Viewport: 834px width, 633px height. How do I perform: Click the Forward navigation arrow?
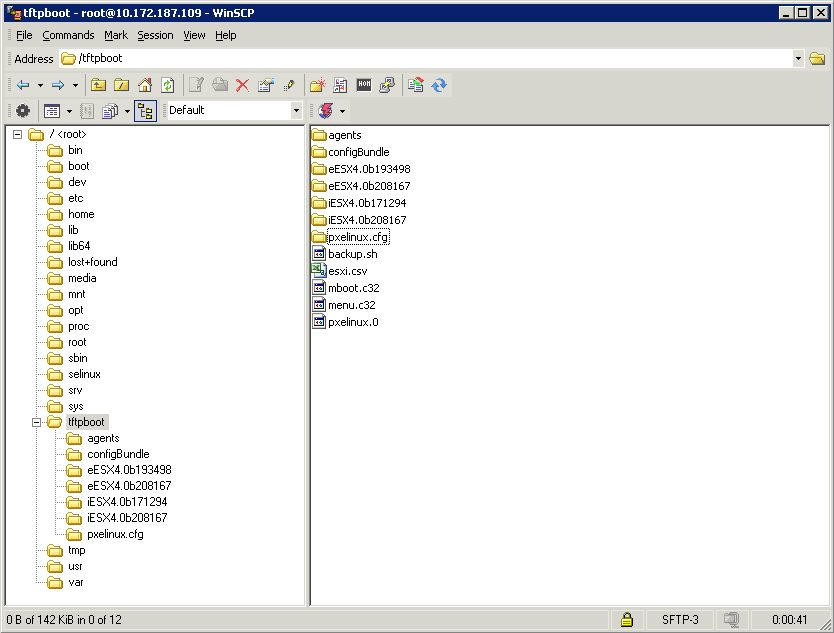coord(58,85)
